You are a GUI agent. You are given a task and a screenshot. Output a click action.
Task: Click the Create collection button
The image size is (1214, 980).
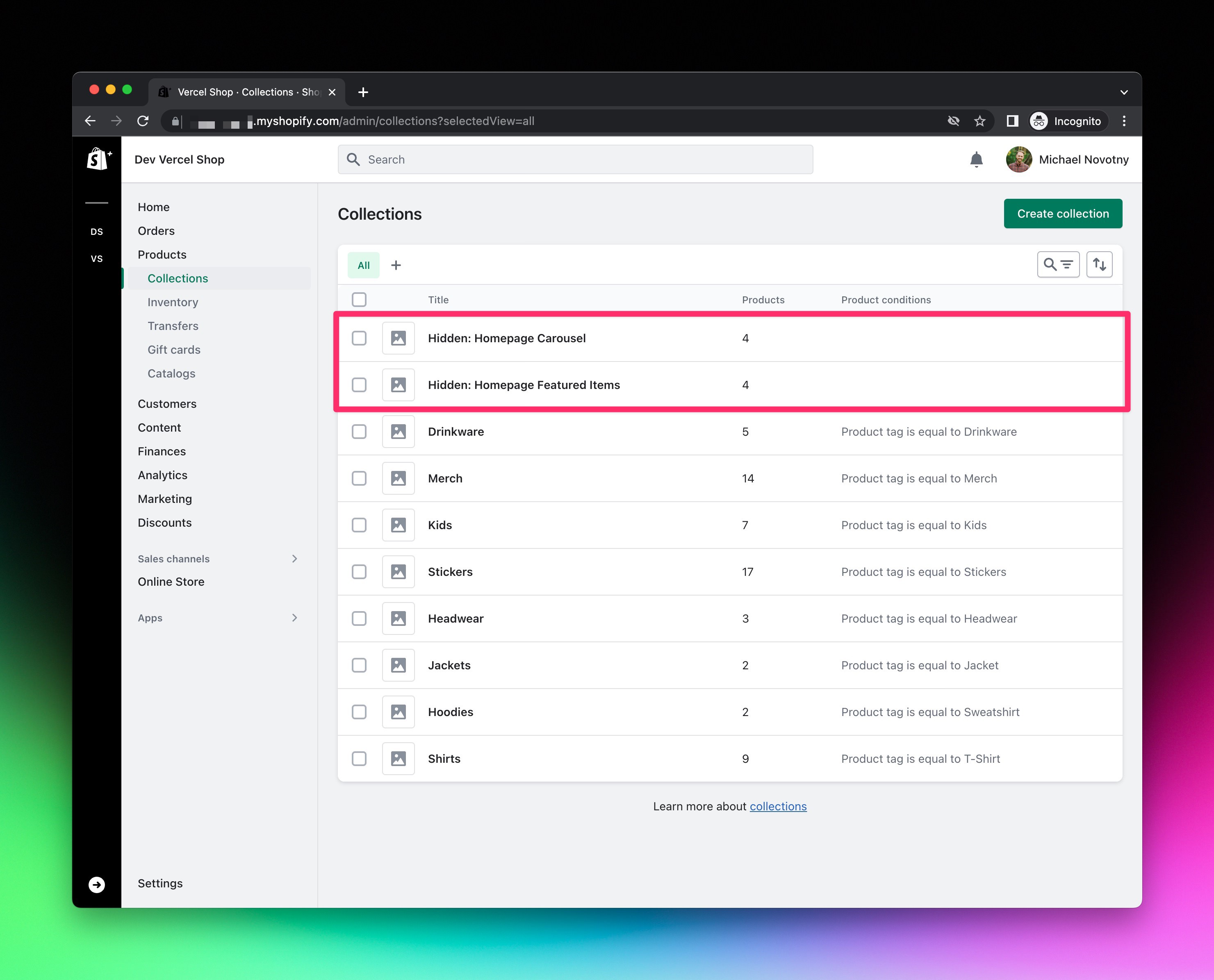pos(1063,214)
